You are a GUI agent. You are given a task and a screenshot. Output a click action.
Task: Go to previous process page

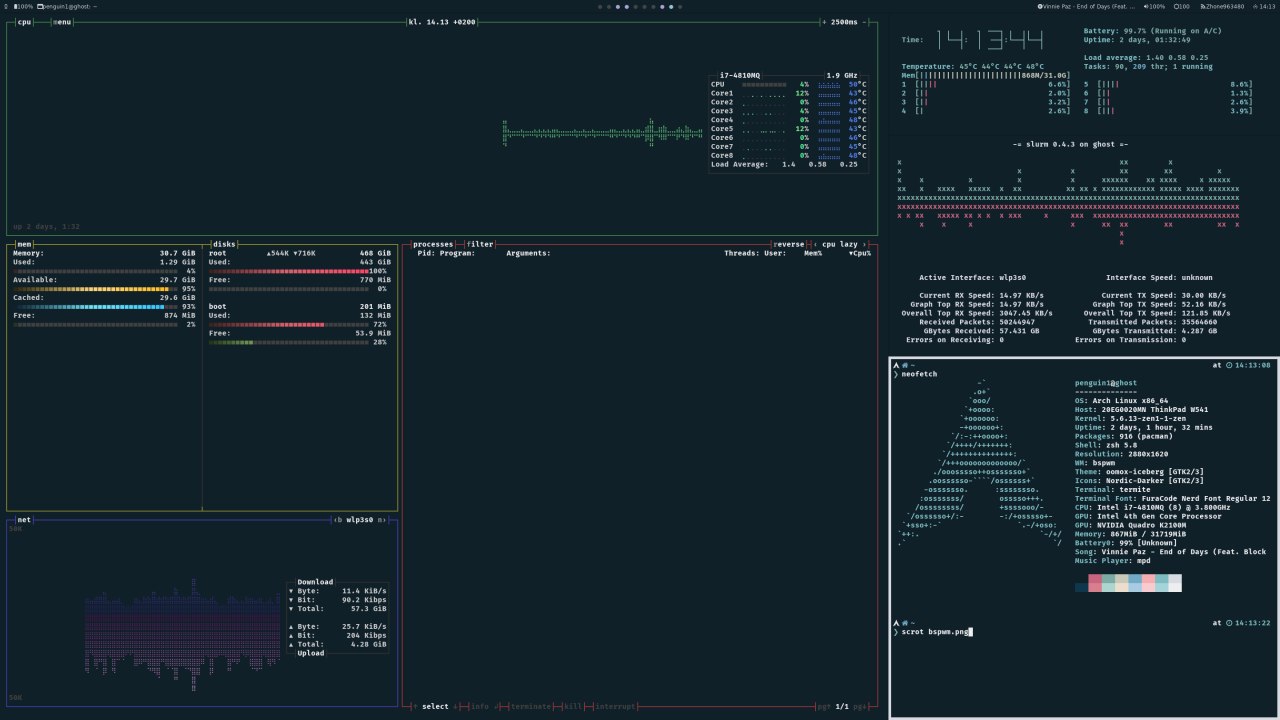tap(824, 706)
